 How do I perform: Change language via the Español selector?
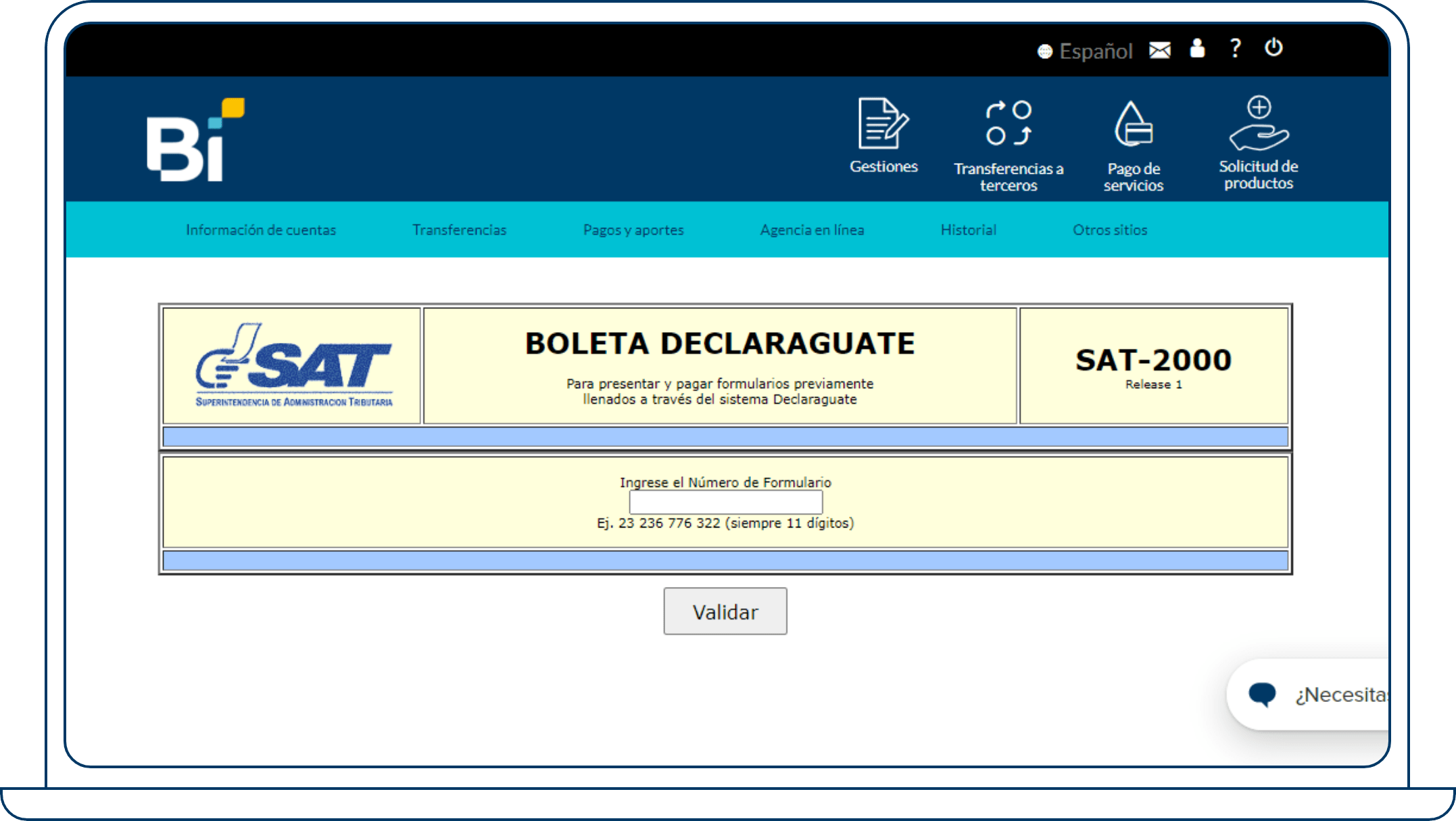point(1086,51)
